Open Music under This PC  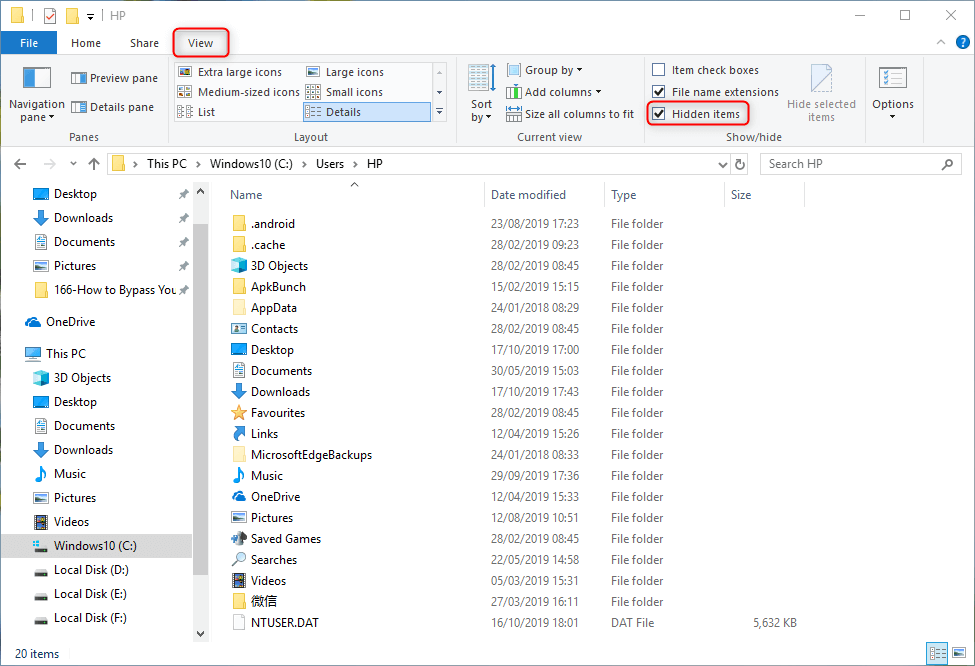tap(60, 474)
